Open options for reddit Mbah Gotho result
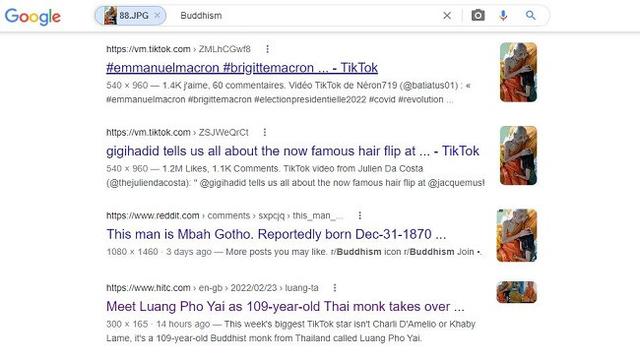This screenshot has width=640, height=360. tap(360, 216)
